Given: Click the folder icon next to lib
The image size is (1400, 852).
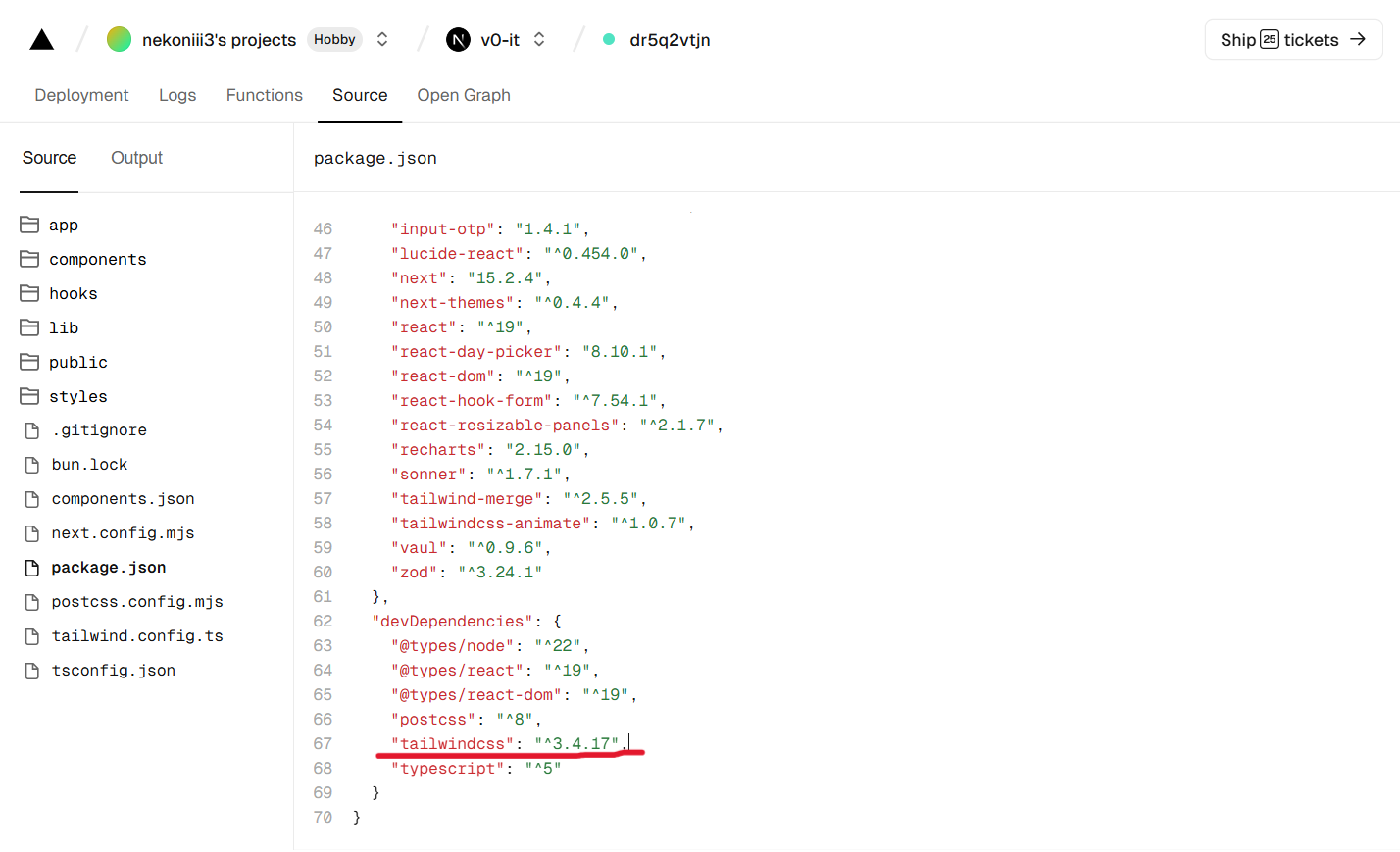Looking at the screenshot, I should click(29, 327).
